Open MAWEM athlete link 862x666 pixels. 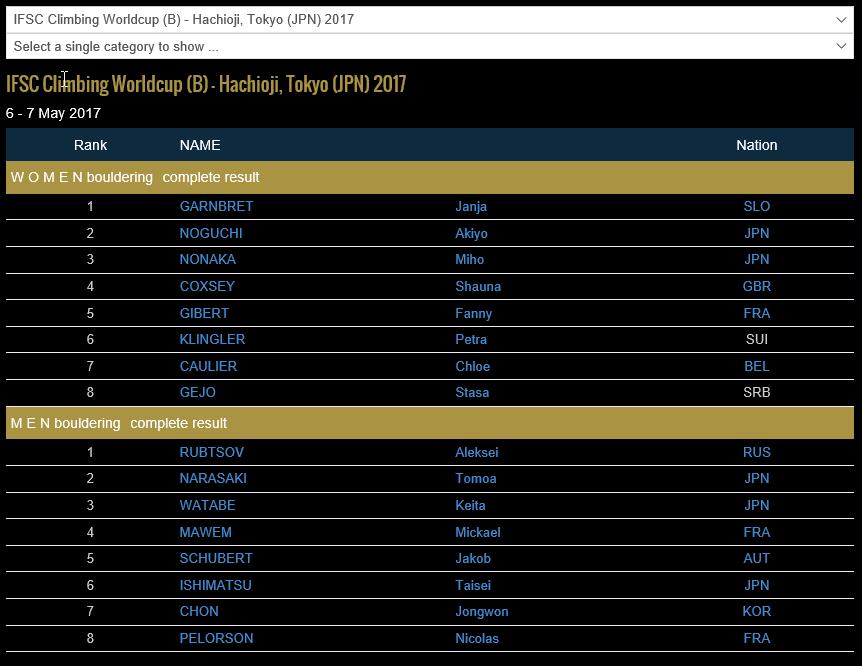click(205, 532)
